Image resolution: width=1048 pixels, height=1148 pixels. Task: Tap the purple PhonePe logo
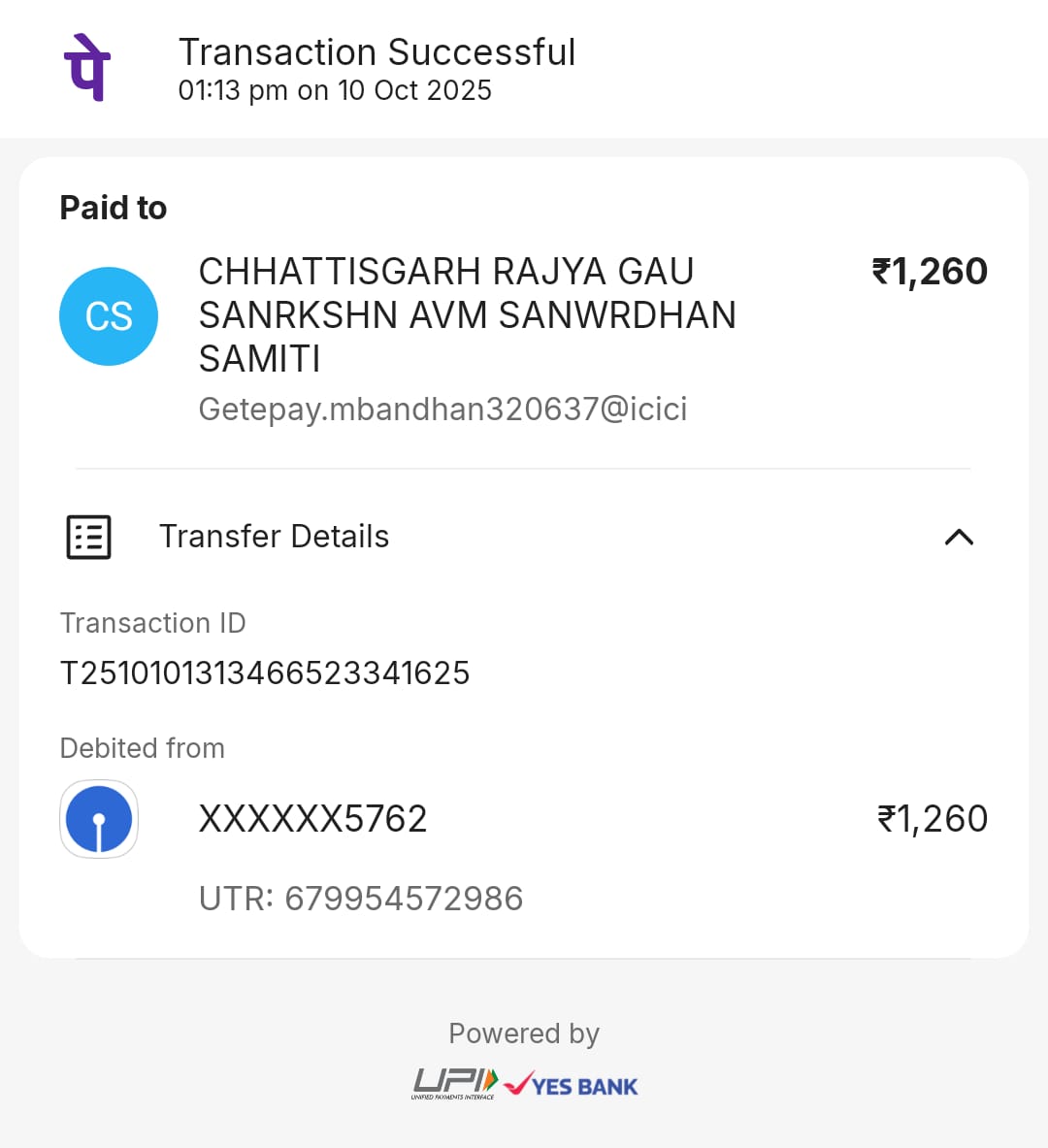coord(87,68)
